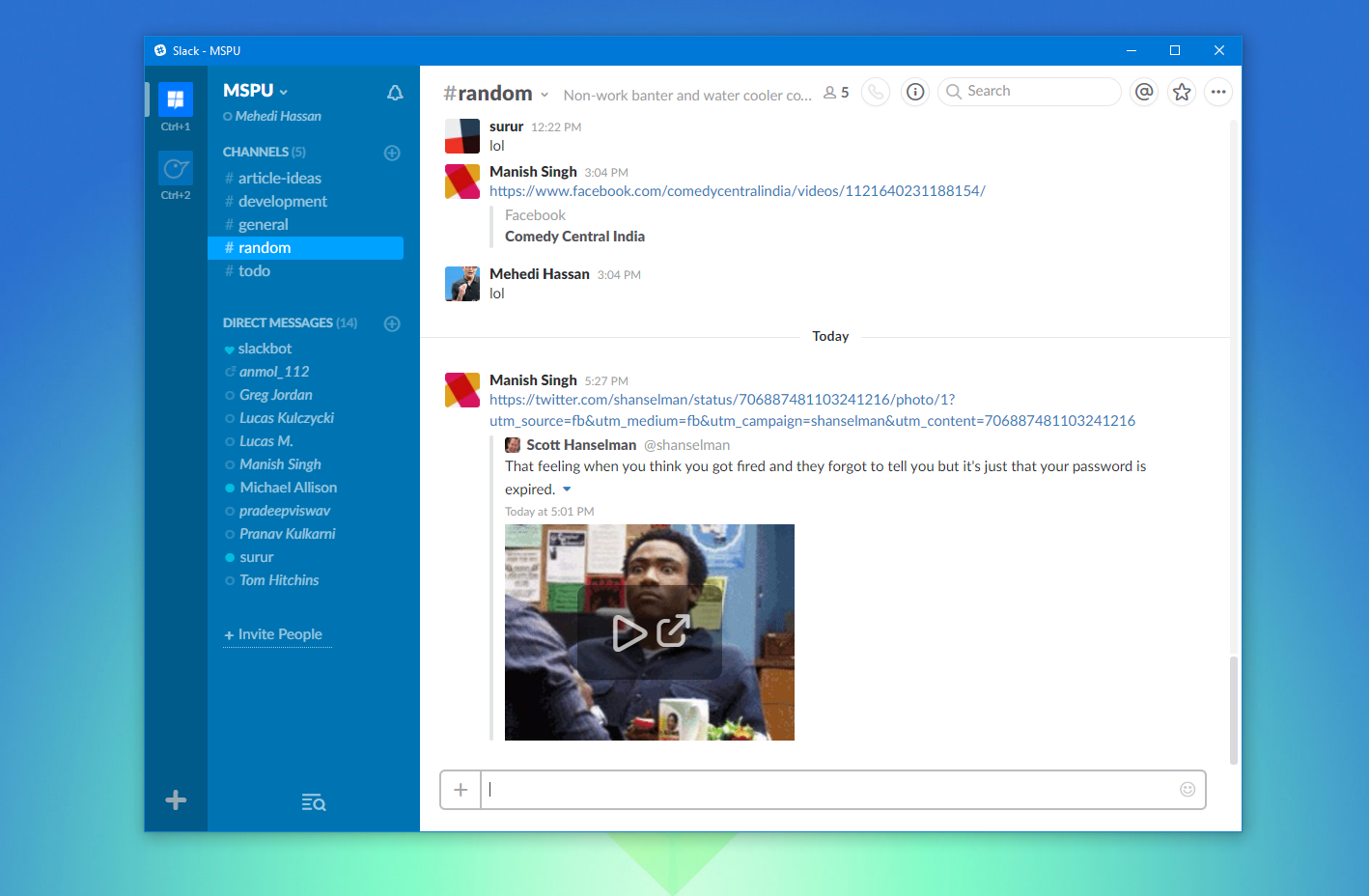
Task: Click Mehedi Hassan status under MSPU
Action: (272, 117)
